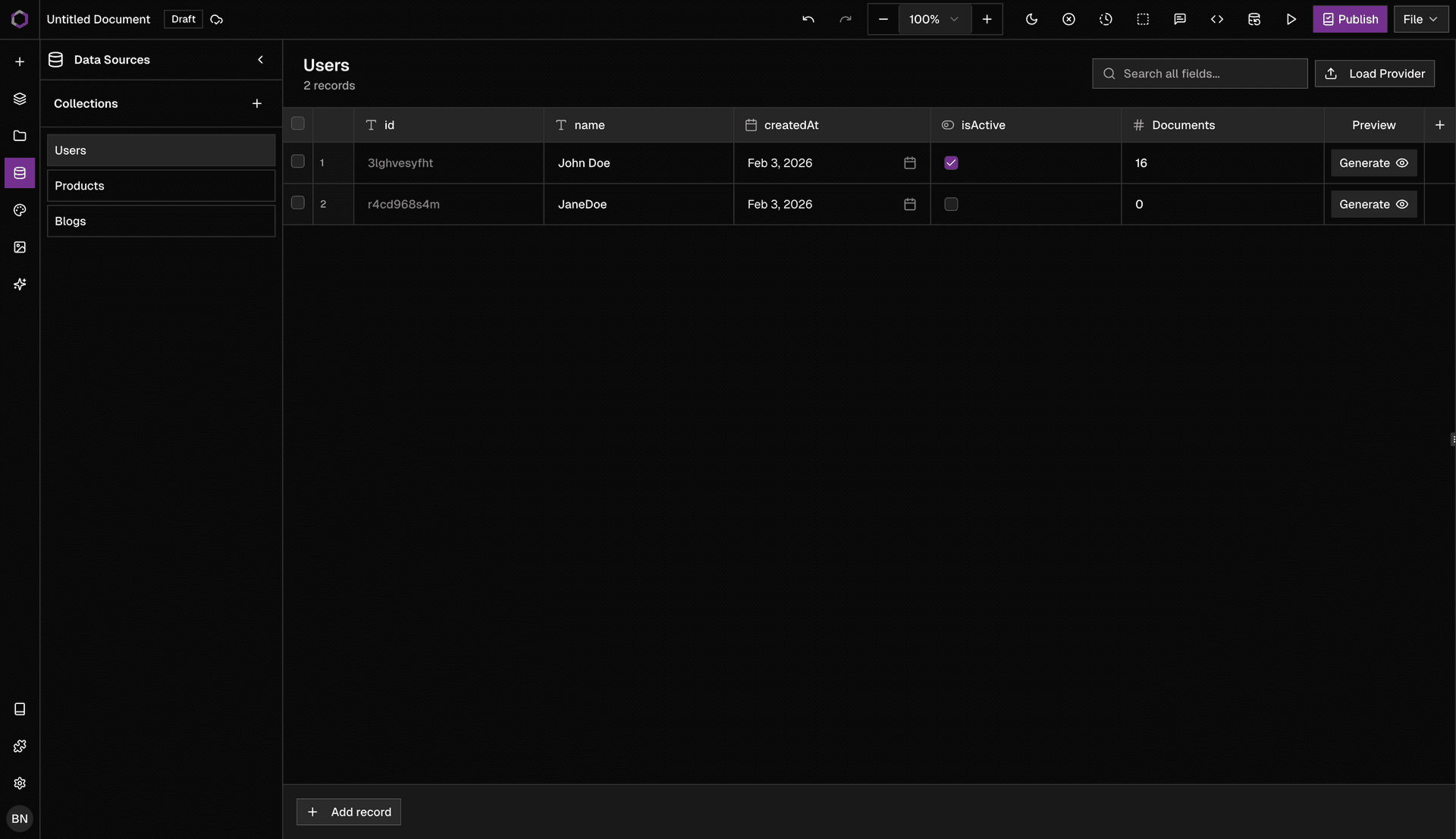Screen dimensions: 1456x839
Task: Open the AI sparkle tool in sidebar
Action: (19, 284)
